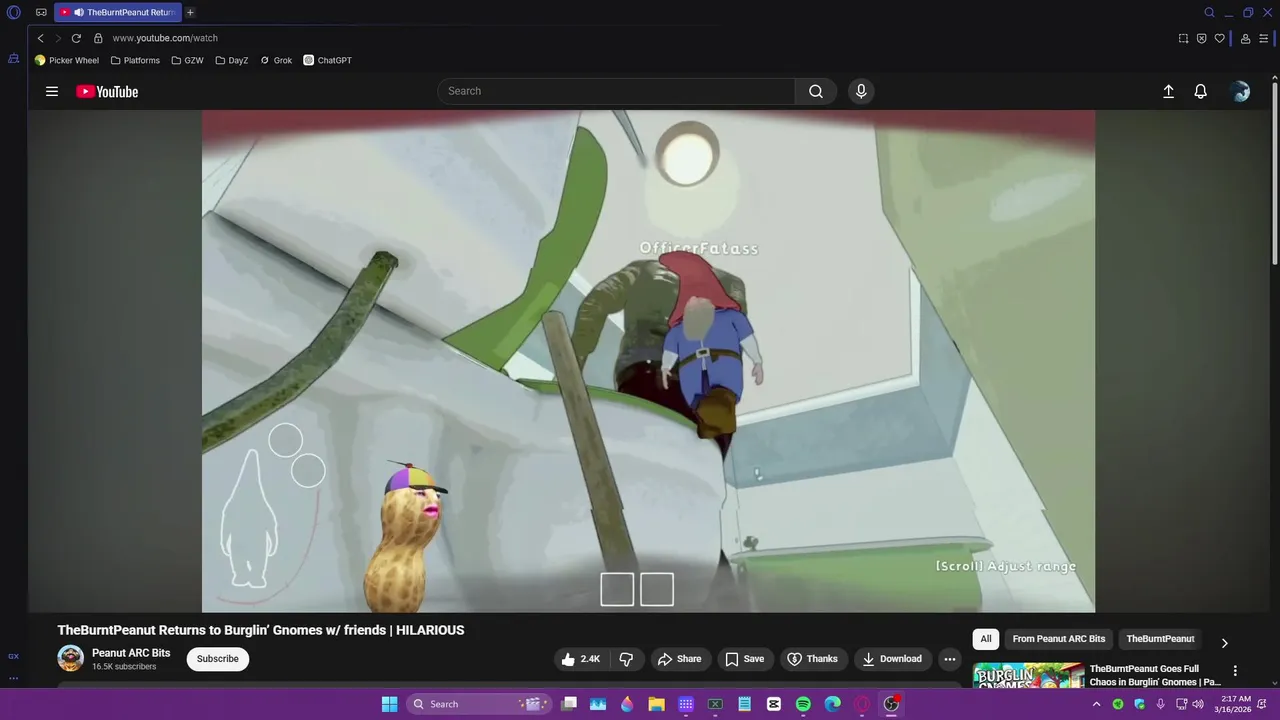Open YouTube upload create button

[x=1168, y=91]
